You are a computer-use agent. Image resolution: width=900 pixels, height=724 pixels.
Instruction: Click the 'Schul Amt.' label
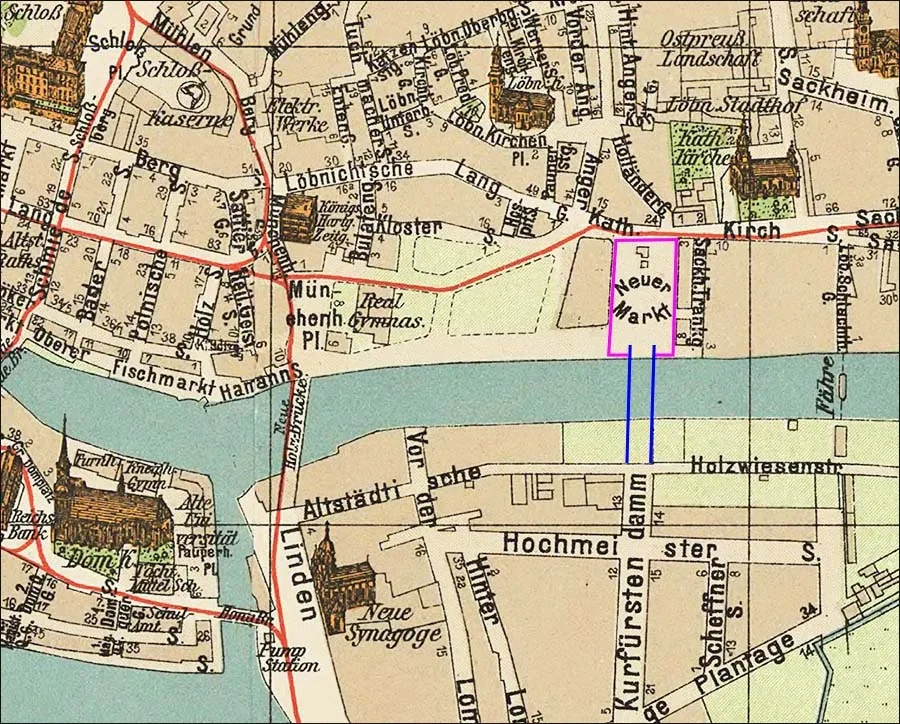(161, 620)
